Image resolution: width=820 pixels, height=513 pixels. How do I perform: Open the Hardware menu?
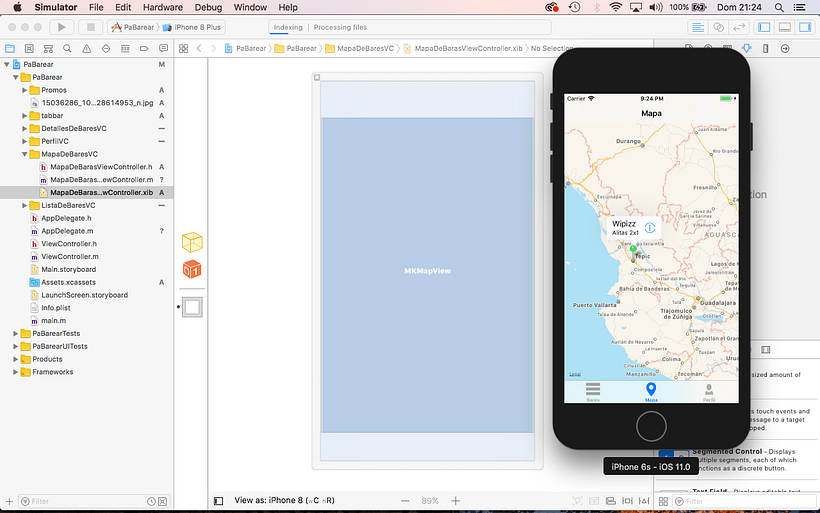coord(163,7)
